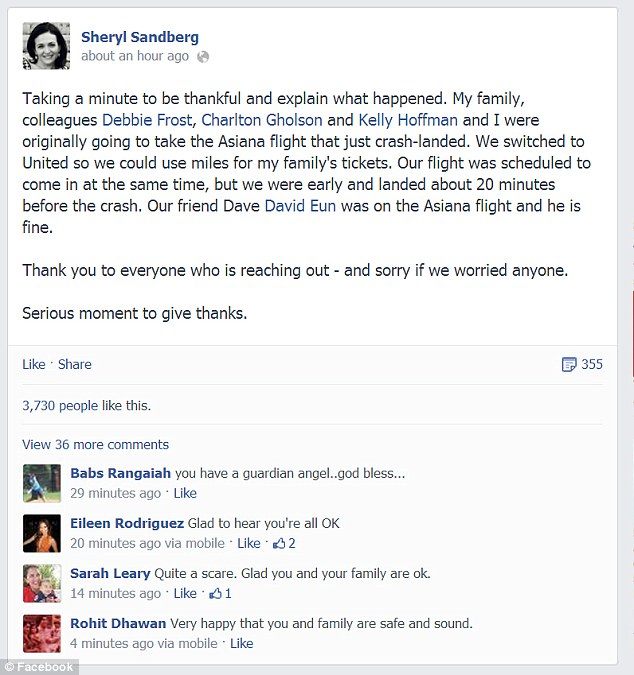The image size is (634, 675).
Task: Open Sarah Leary's avatar thumbnail
Action: coord(42,583)
